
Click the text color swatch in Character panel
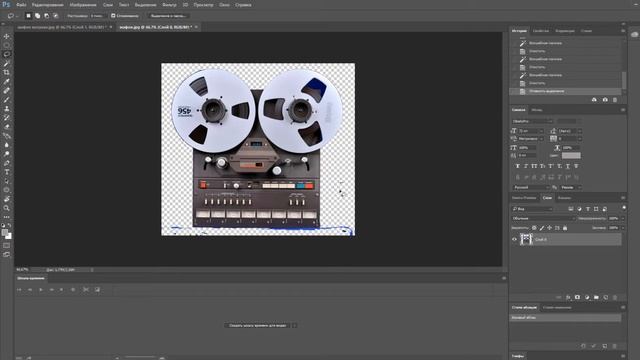(571, 156)
